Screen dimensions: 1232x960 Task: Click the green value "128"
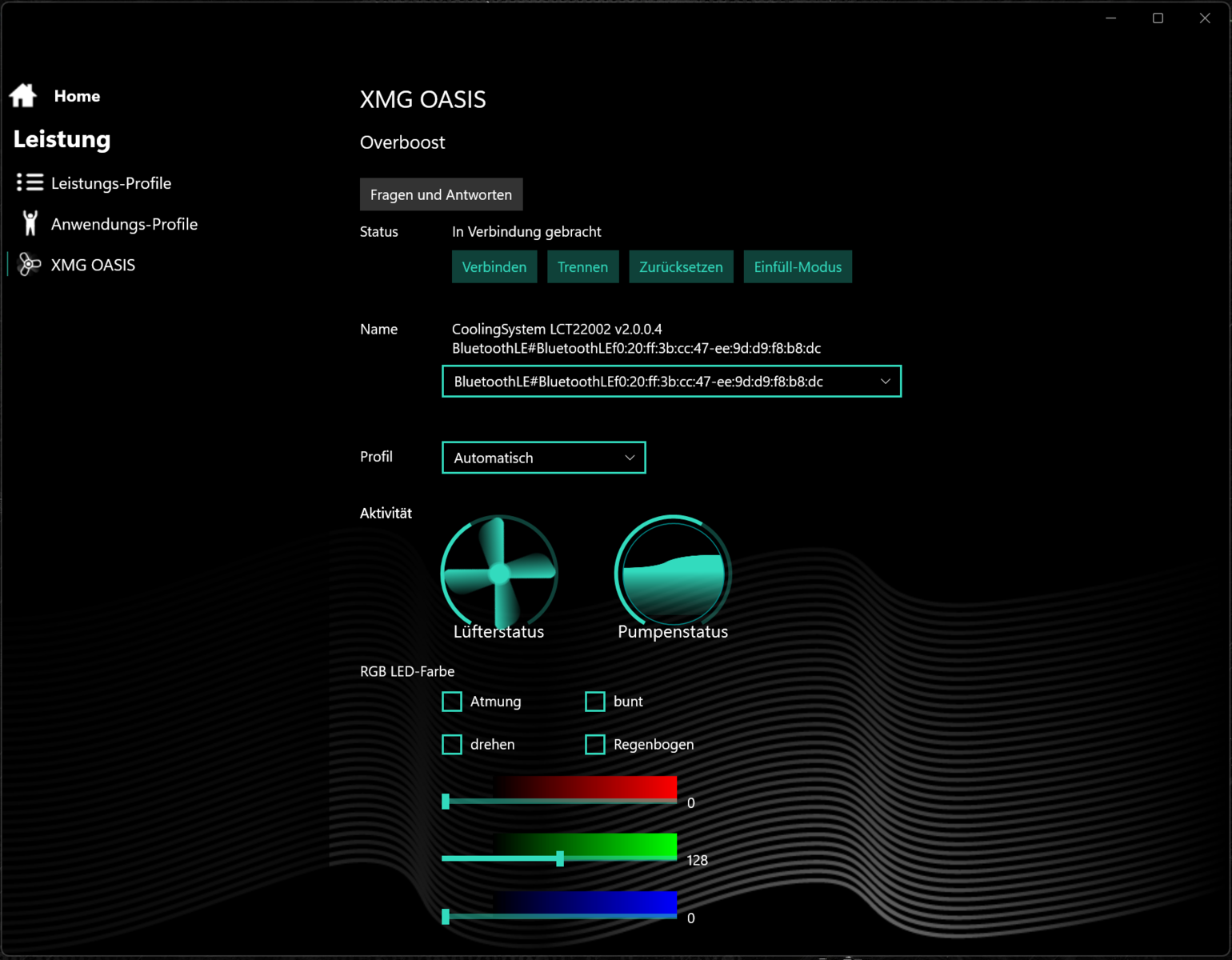click(x=698, y=860)
